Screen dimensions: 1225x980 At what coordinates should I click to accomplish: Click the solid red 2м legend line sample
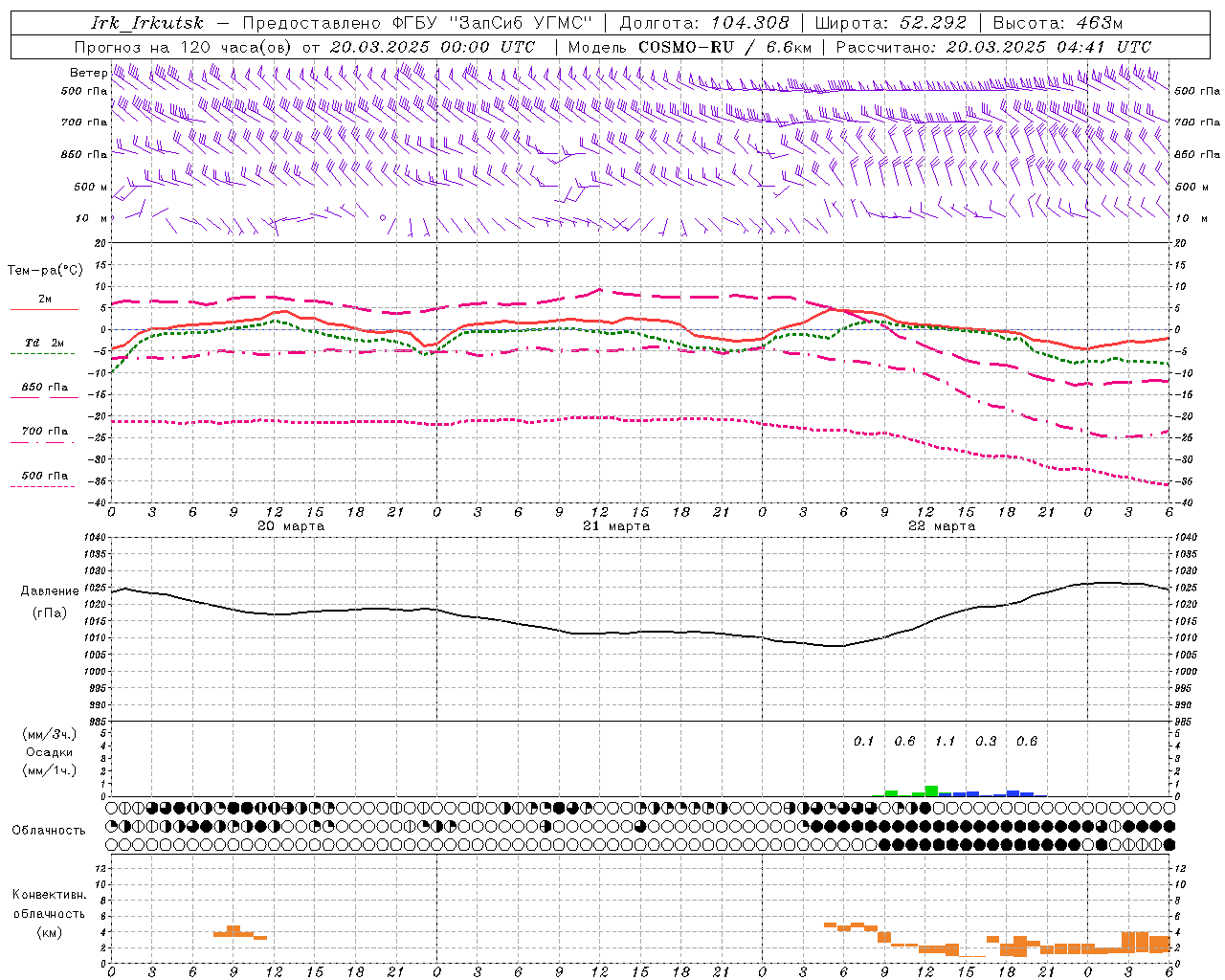pyautogui.click(x=44, y=310)
